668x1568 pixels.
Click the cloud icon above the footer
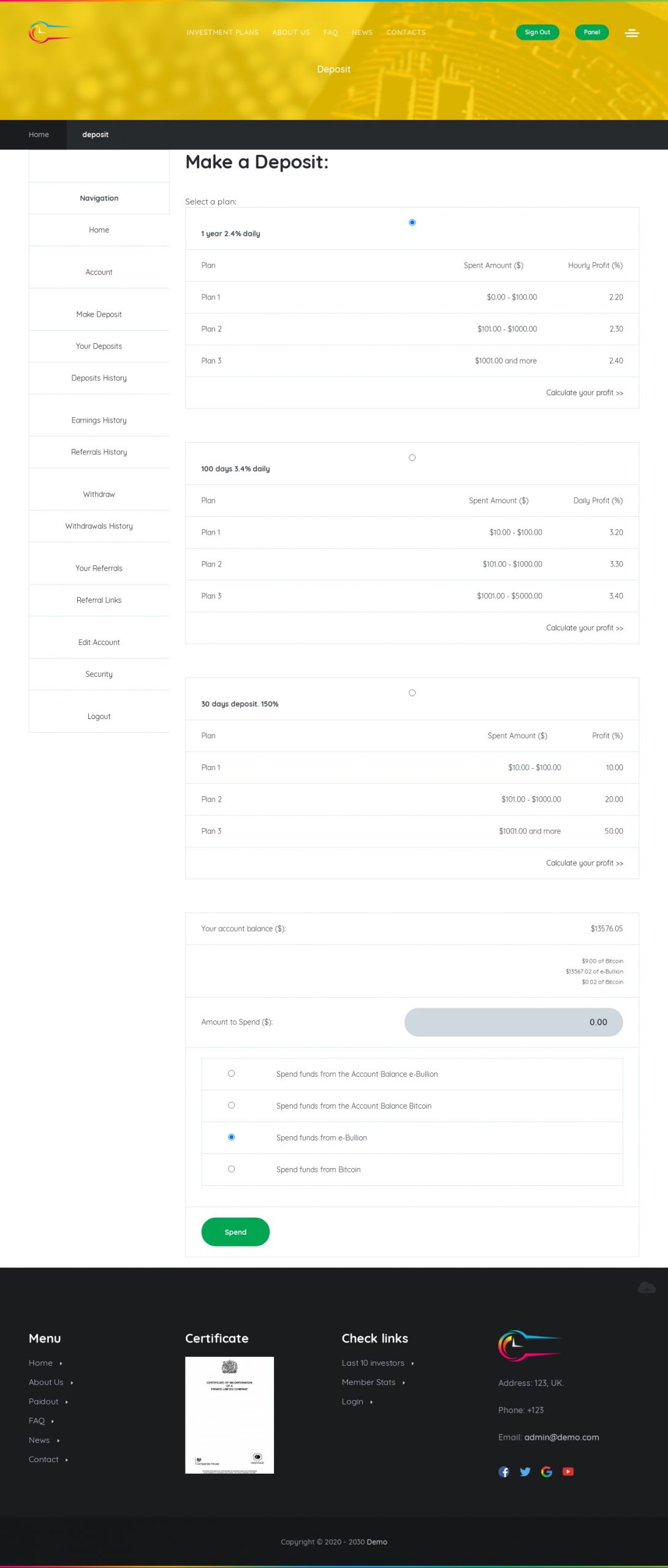(x=647, y=1288)
